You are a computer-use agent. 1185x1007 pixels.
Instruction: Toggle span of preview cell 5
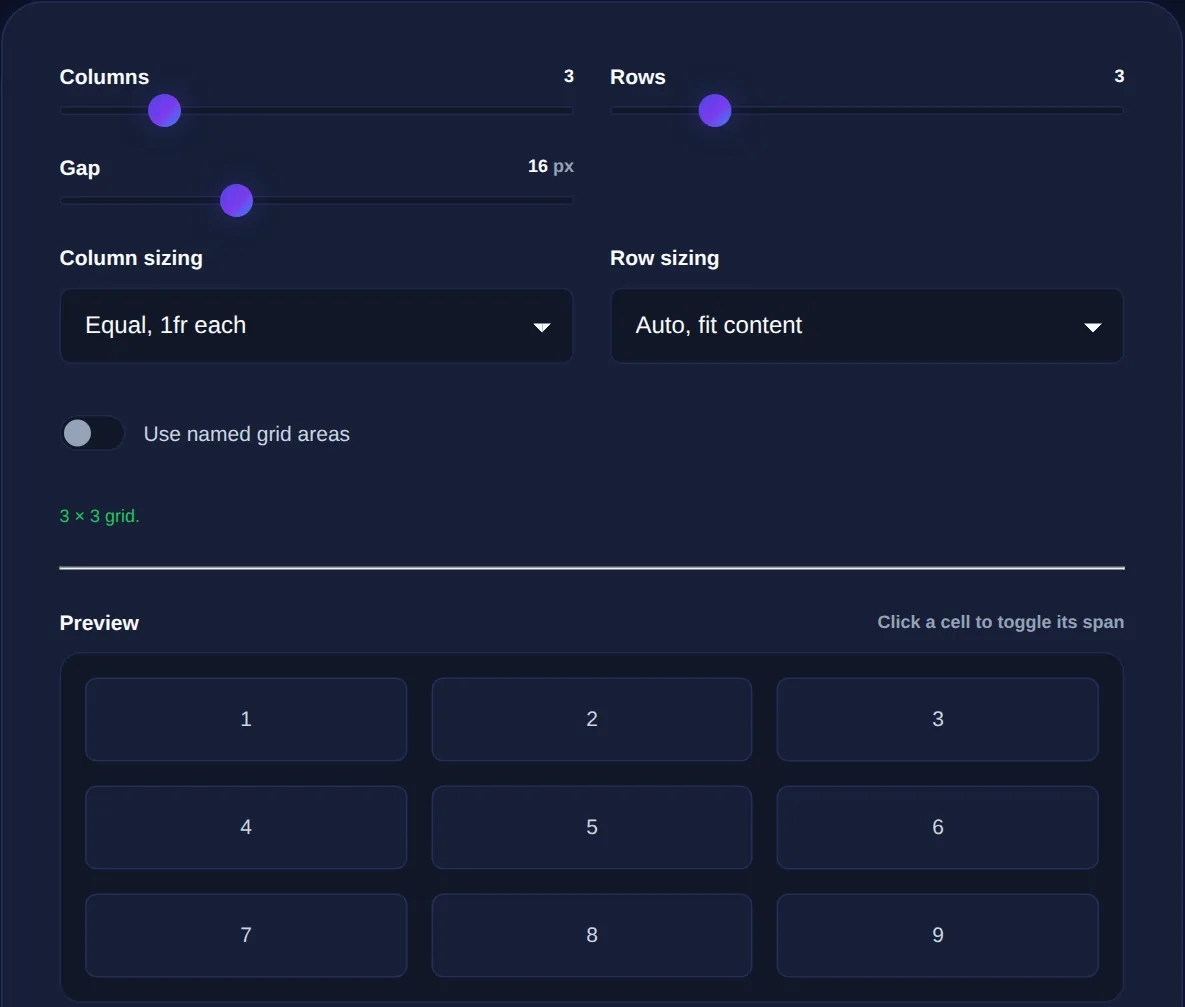click(x=592, y=827)
